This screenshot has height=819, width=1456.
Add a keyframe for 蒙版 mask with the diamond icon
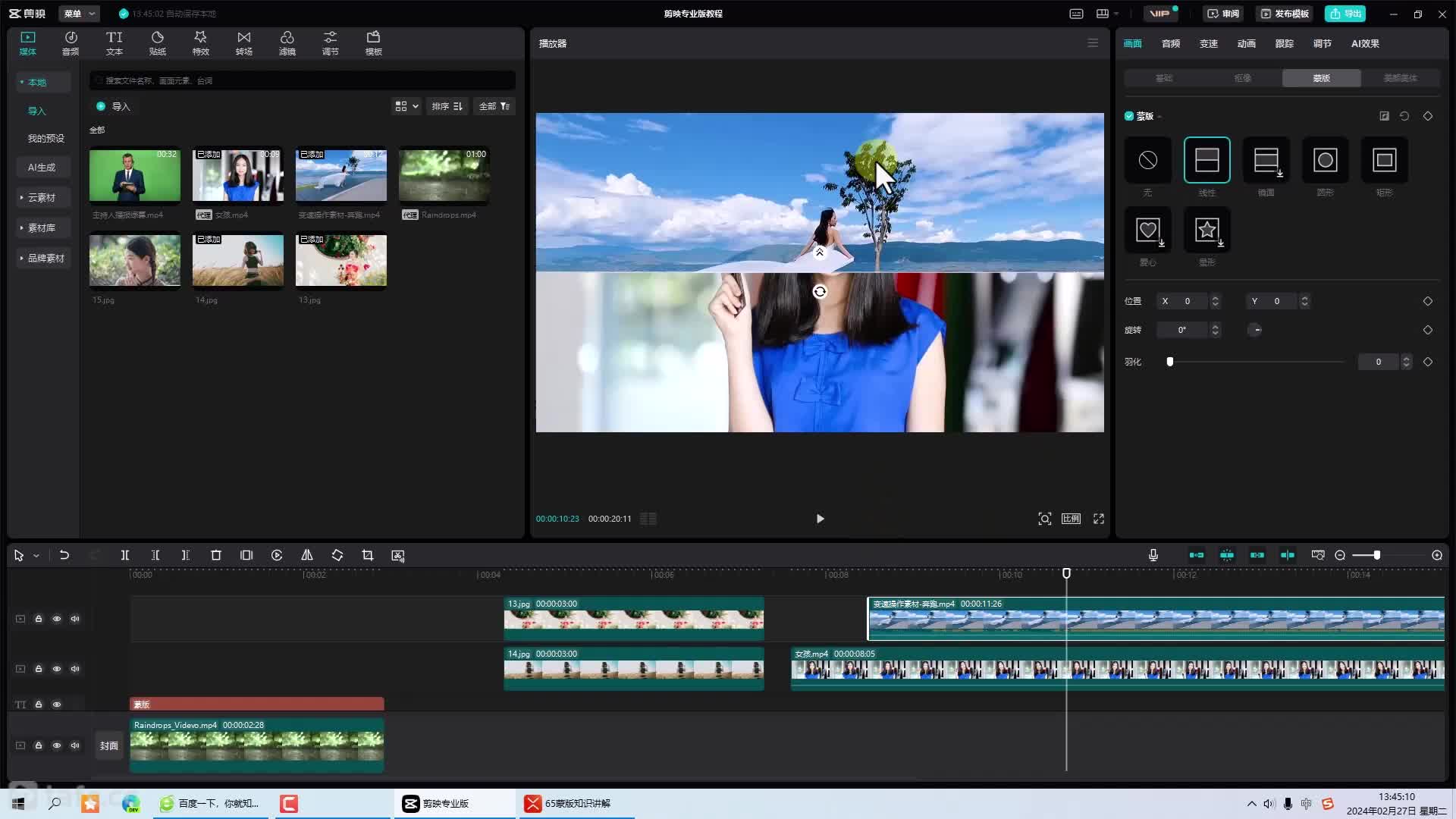tap(1428, 116)
